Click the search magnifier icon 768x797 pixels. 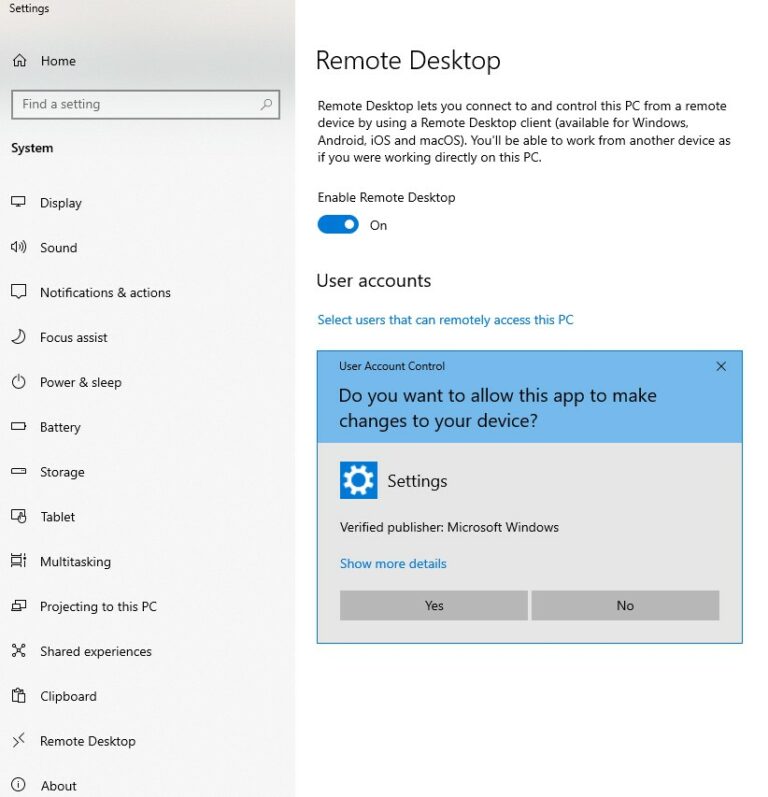pyautogui.click(x=266, y=104)
